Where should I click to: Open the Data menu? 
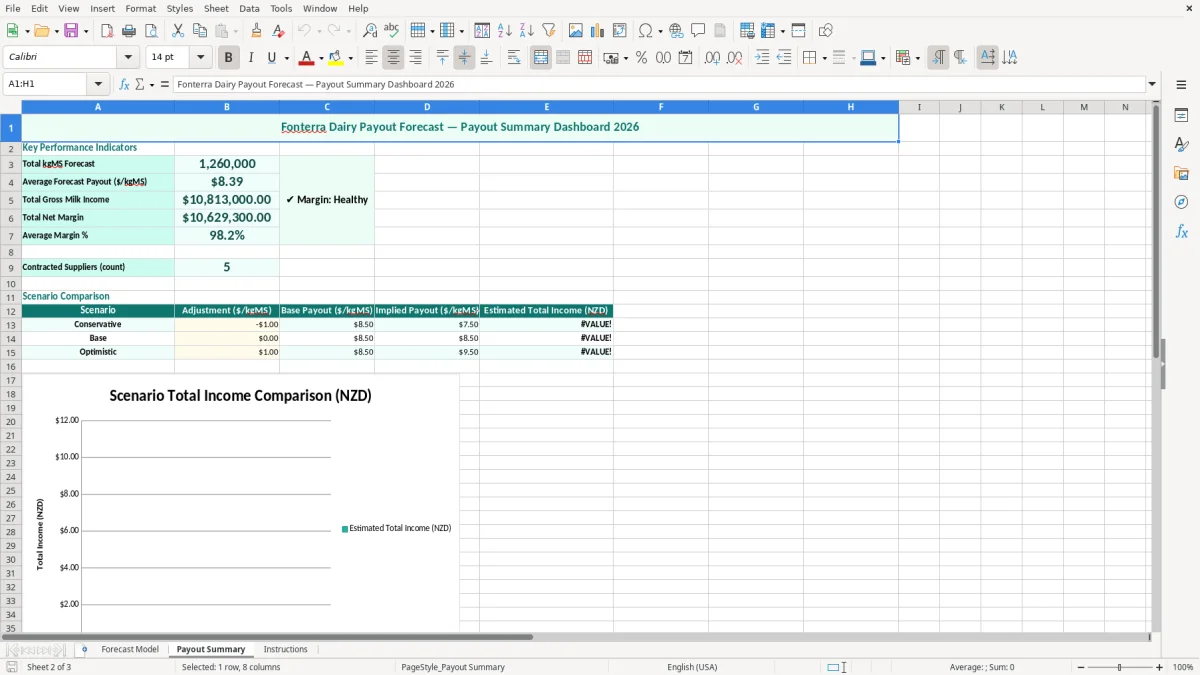pyautogui.click(x=249, y=8)
